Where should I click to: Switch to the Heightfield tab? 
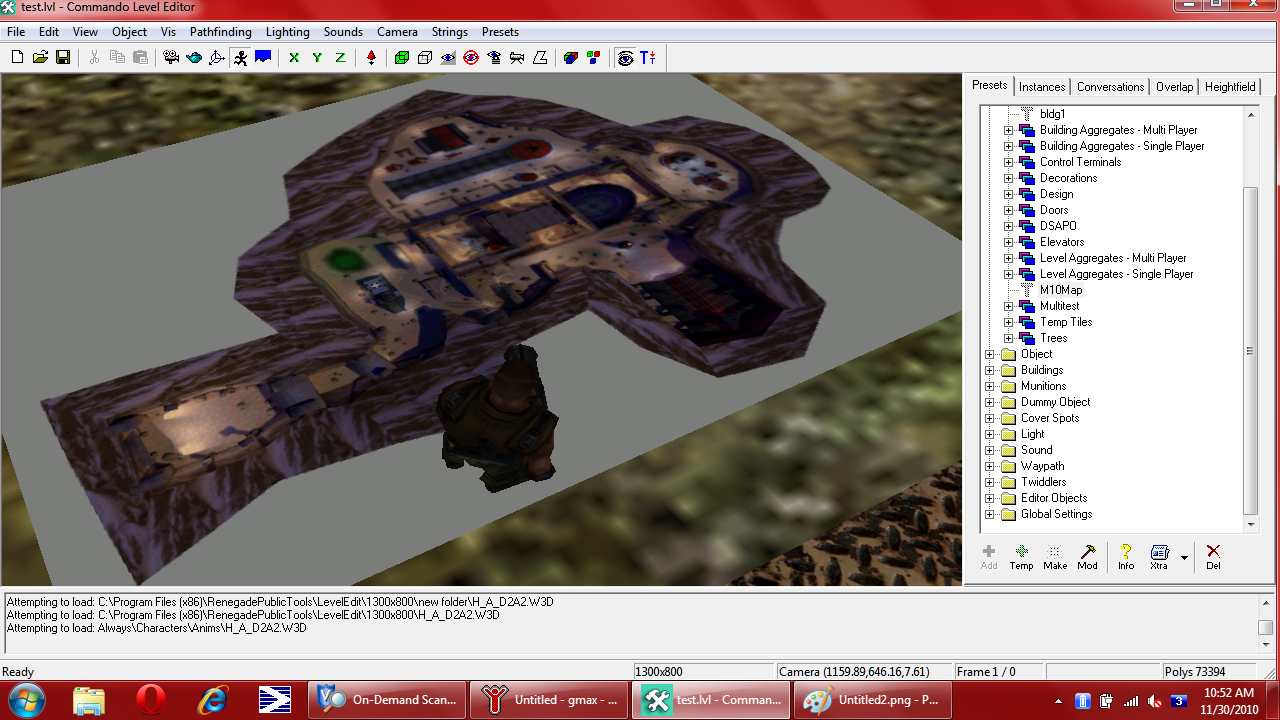click(1229, 87)
